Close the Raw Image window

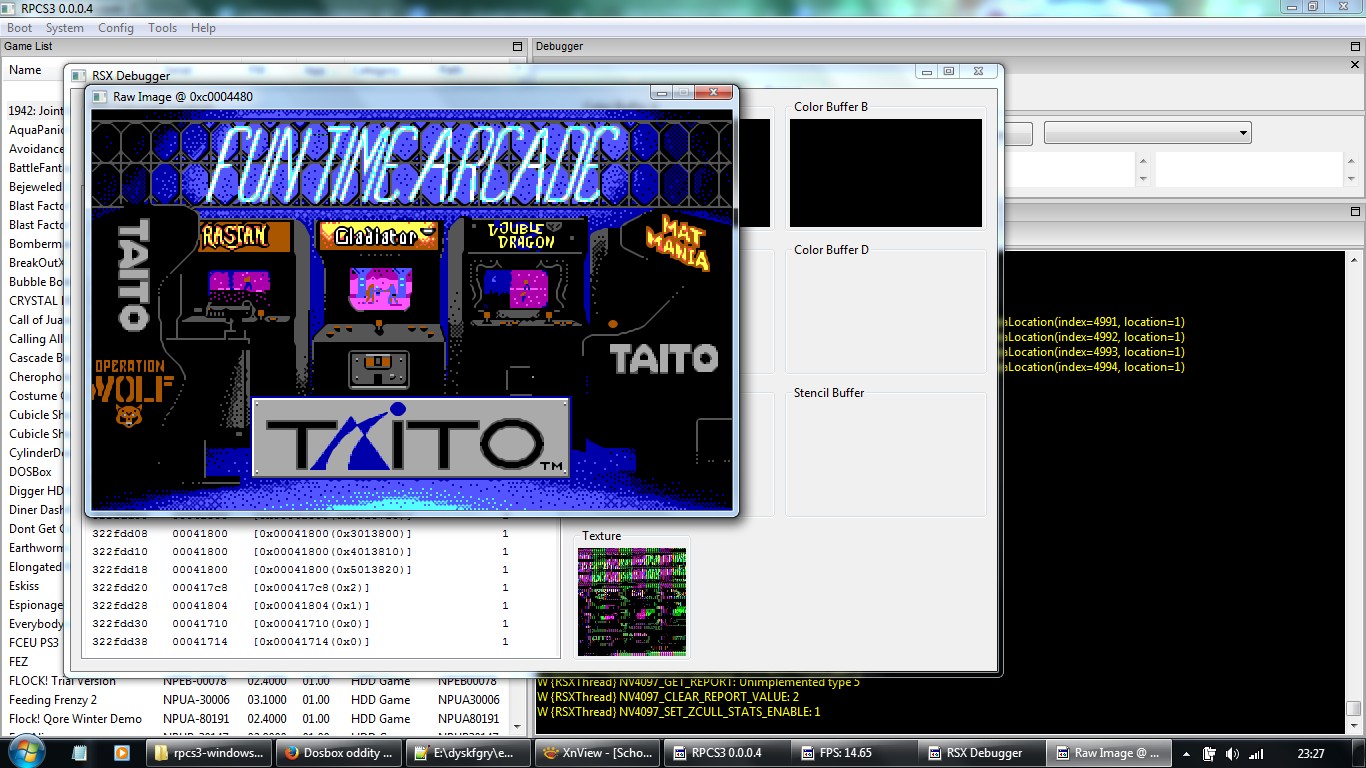pyautogui.click(x=714, y=93)
